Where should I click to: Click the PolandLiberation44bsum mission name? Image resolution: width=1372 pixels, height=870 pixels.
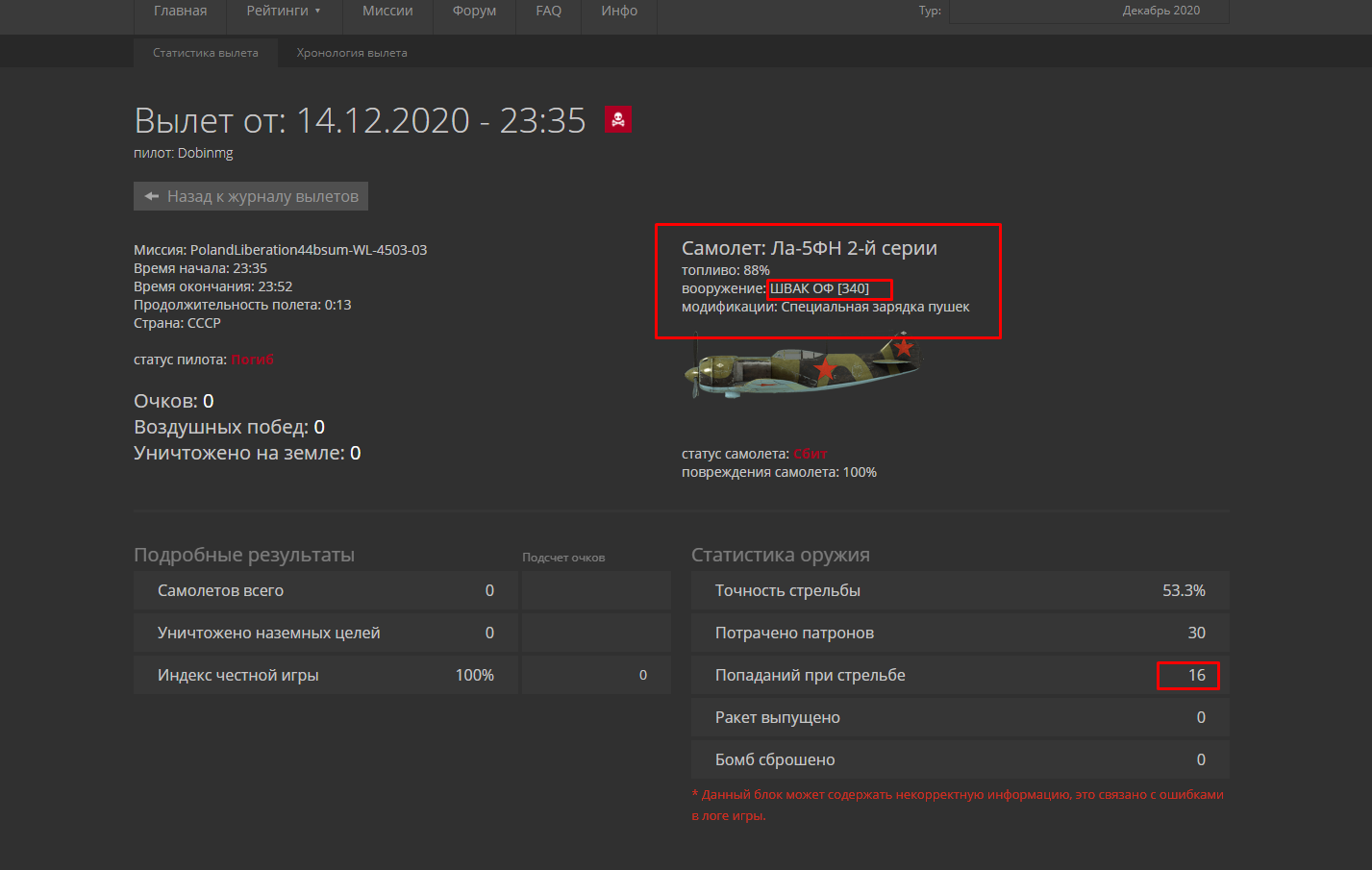point(308,250)
